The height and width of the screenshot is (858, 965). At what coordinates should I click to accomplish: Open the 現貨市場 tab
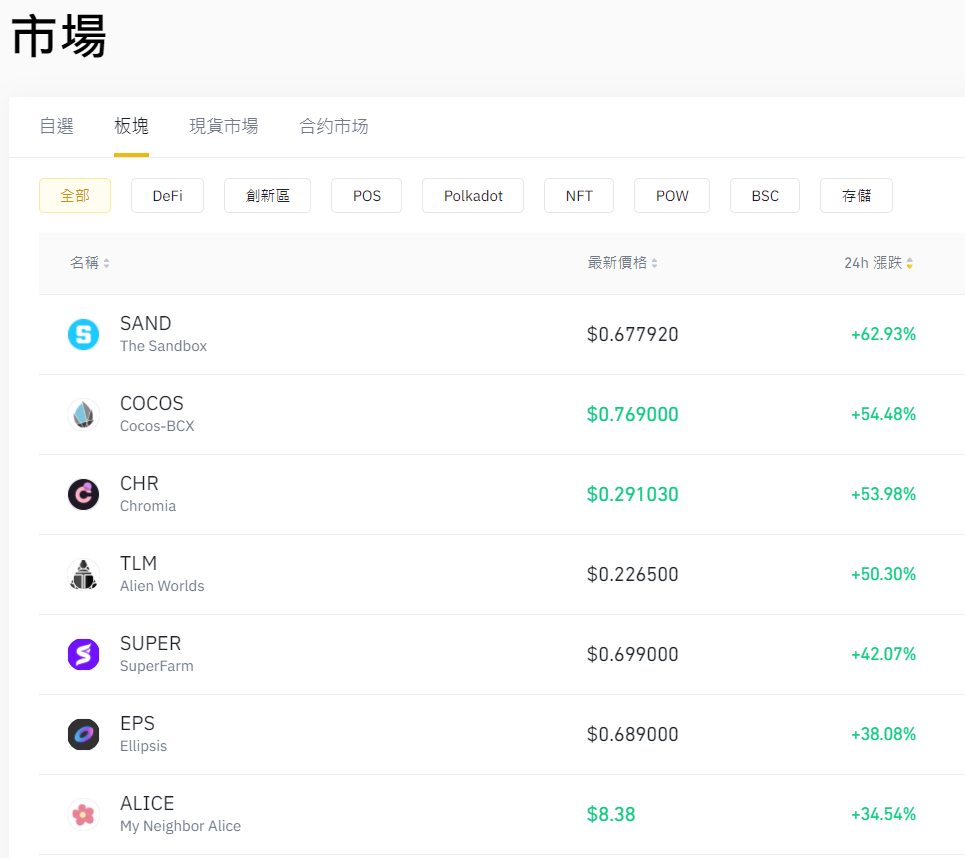[x=223, y=126]
